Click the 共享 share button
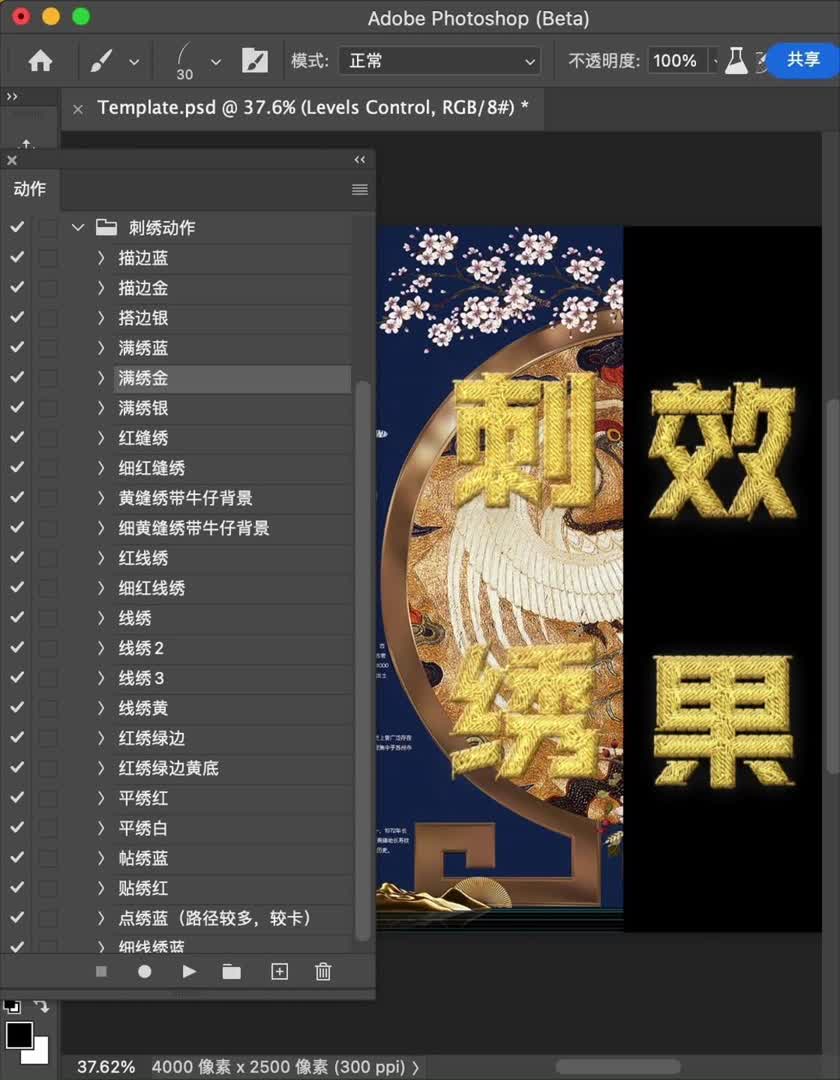 [x=804, y=61]
